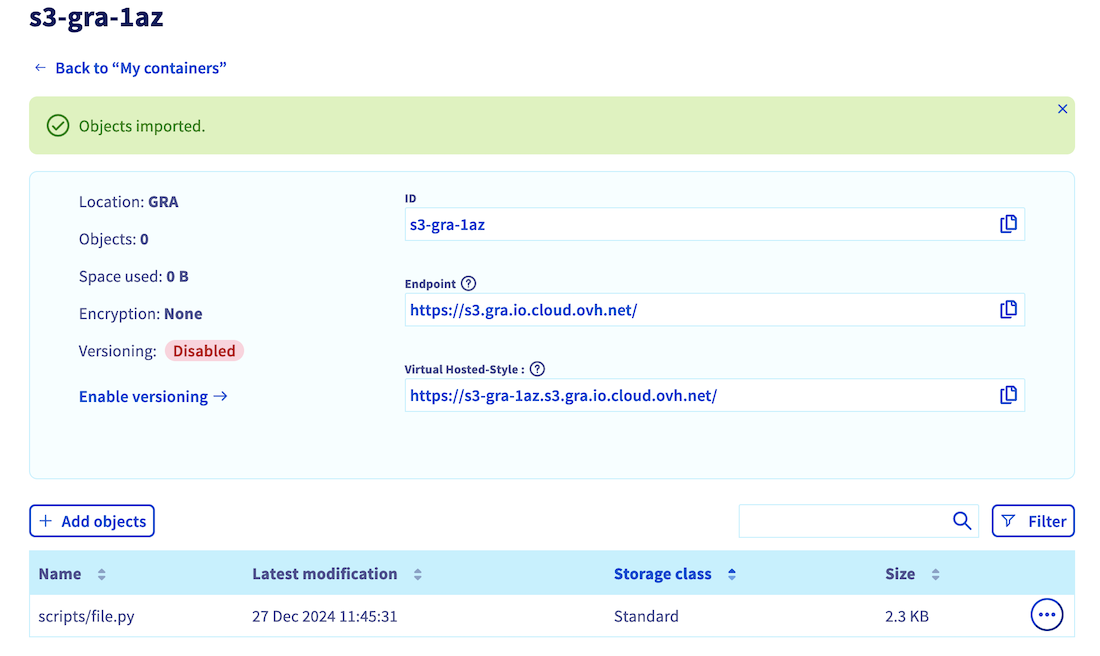Dismiss the Objects imported banner
The image size is (1100, 656).
pyautogui.click(x=1062, y=109)
